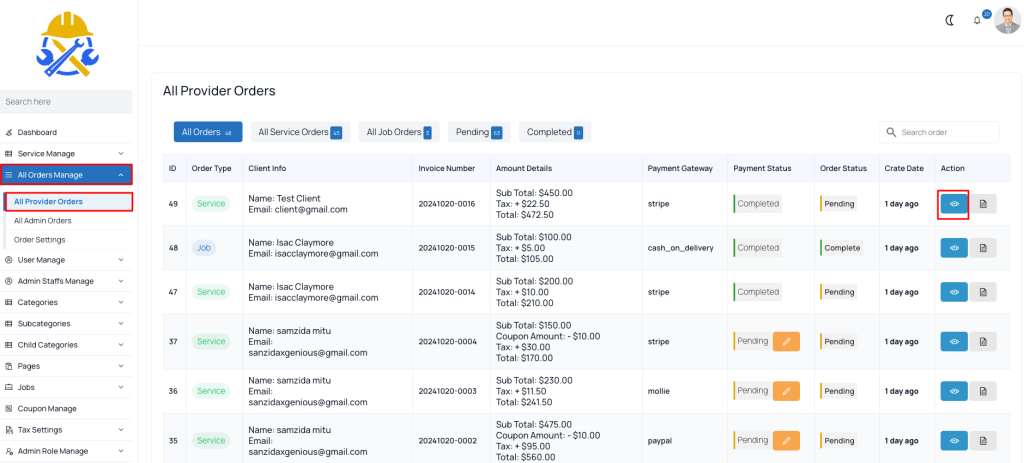Click the Job badge on order 48
Screen dimensions: 1024x463
[204, 248]
